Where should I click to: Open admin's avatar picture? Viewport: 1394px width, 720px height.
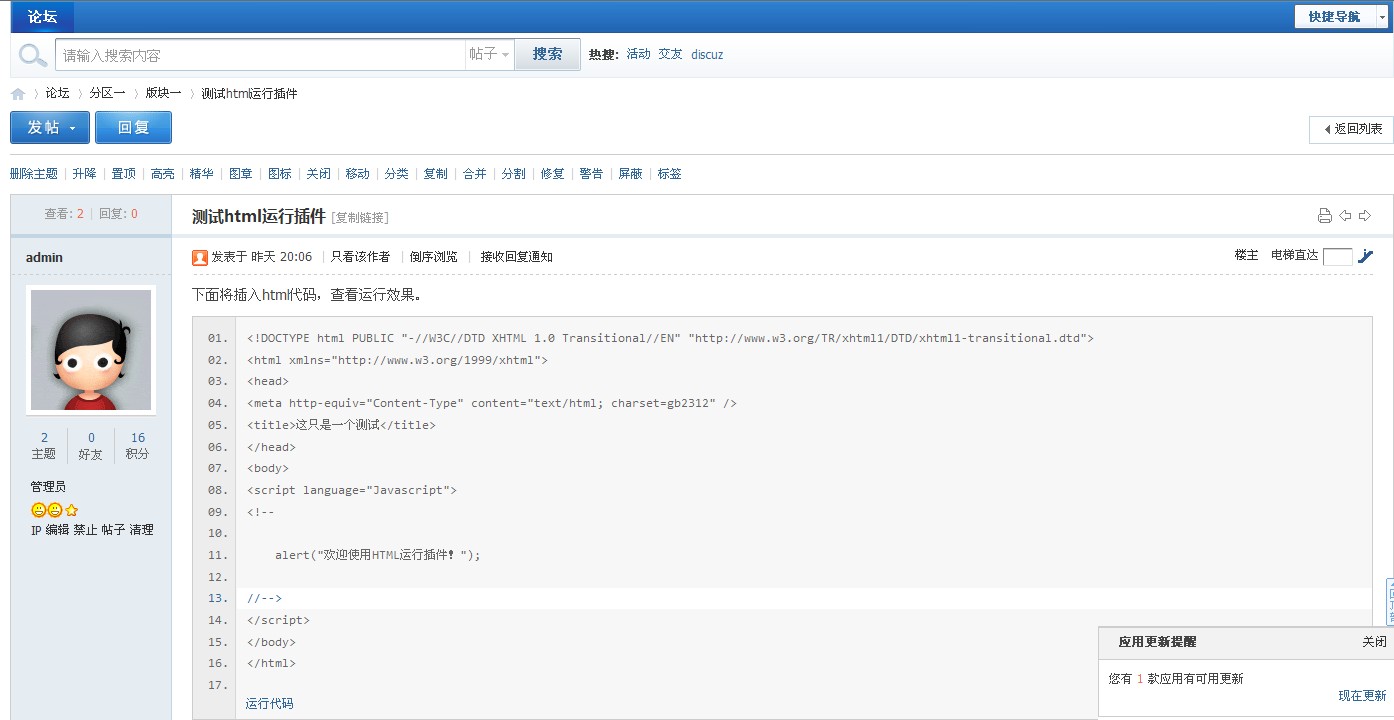coord(91,350)
